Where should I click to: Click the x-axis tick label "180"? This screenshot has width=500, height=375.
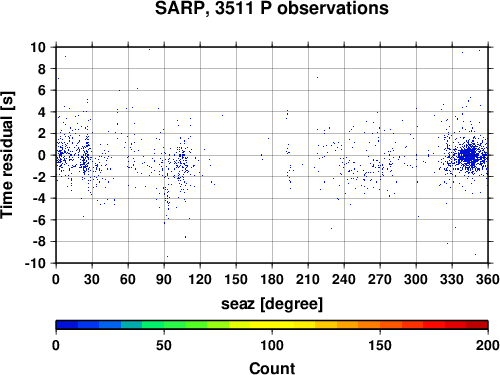(x=272, y=279)
